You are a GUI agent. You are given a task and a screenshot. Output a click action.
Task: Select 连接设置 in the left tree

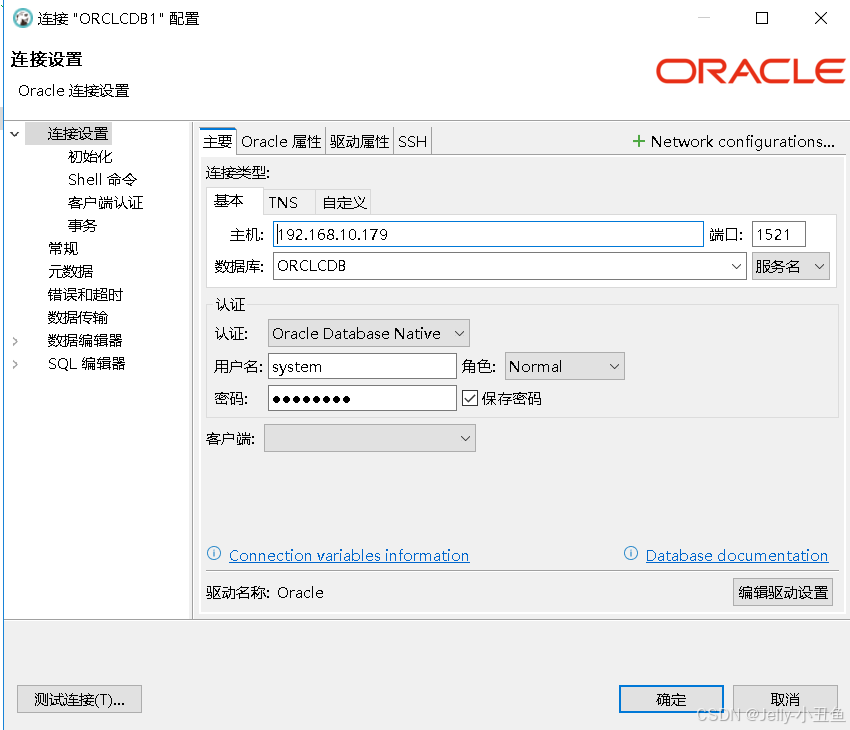tap(78, 134)
